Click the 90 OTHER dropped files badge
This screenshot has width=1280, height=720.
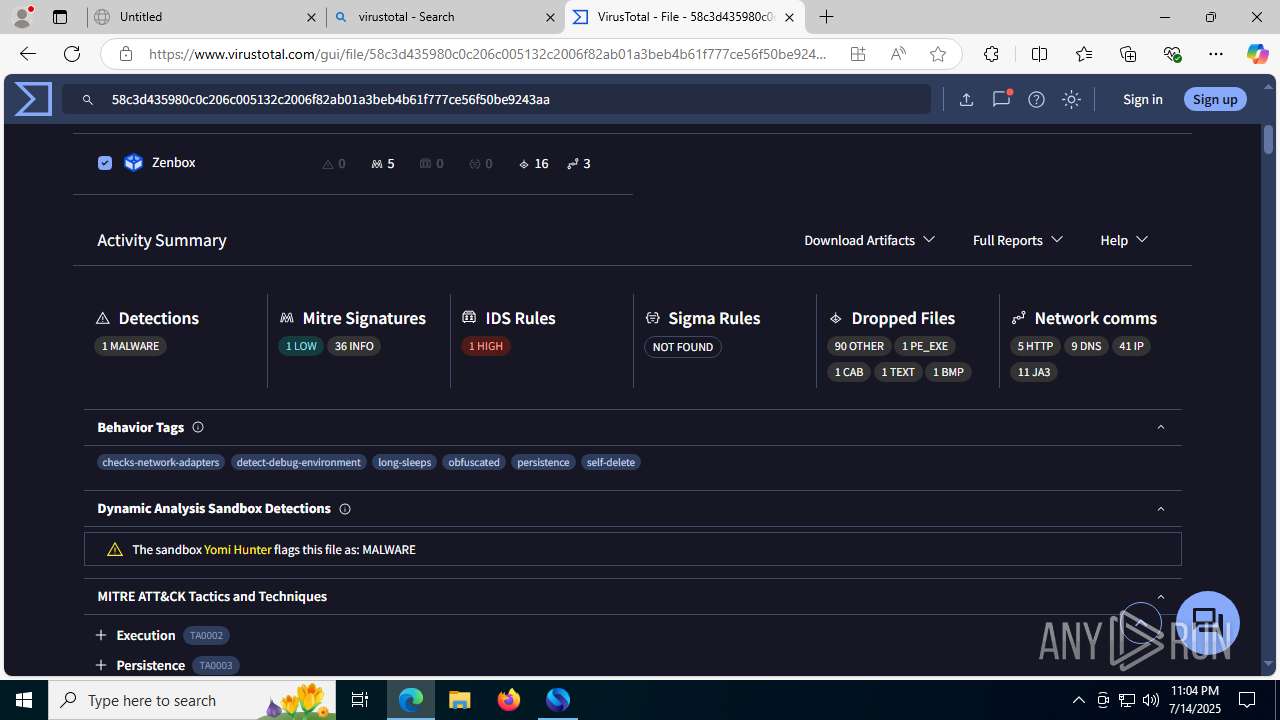pyautogui.click(x=859, y=346)
